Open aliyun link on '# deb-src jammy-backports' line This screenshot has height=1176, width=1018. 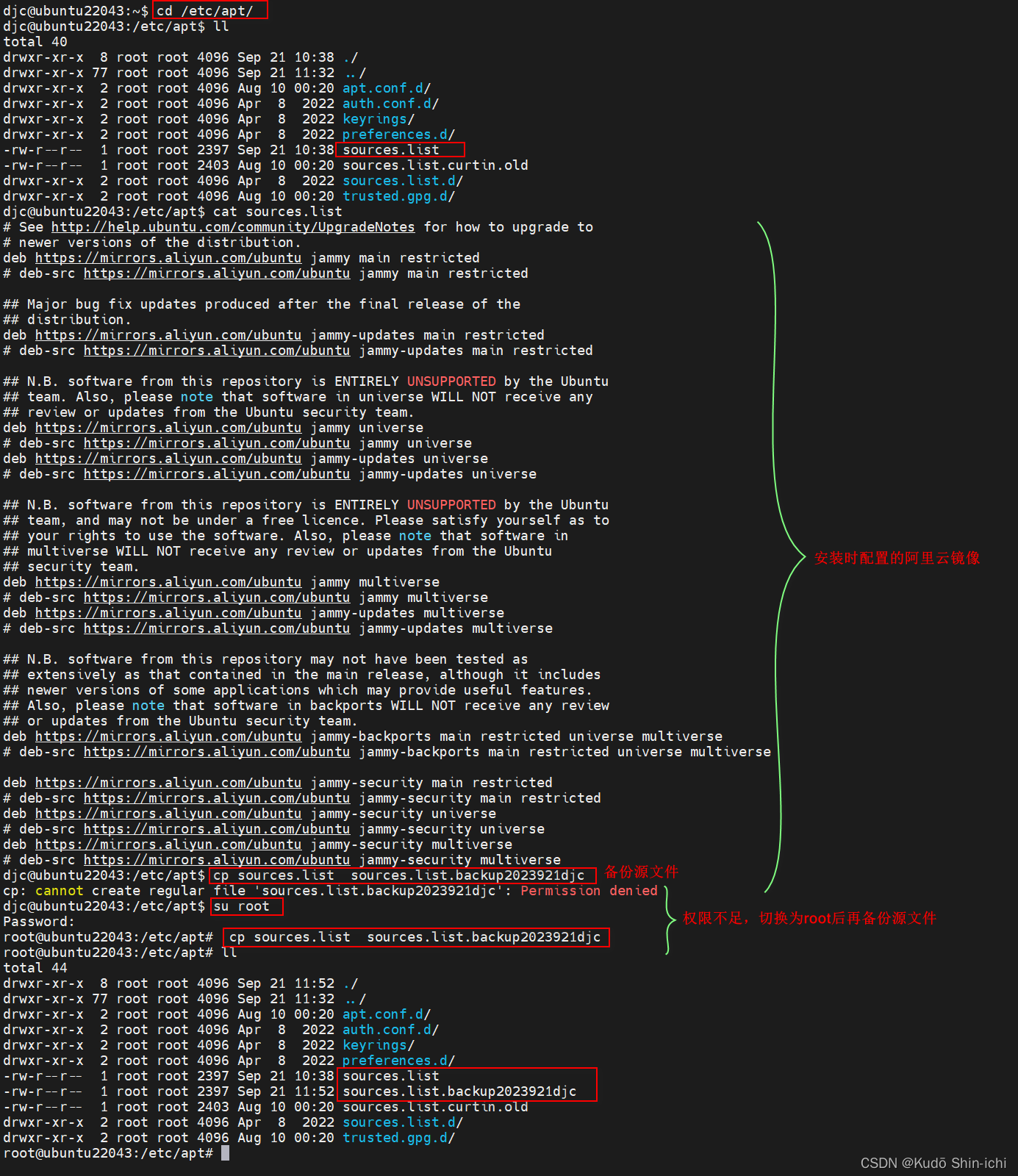pyautogui.click(x=217, y=752)
